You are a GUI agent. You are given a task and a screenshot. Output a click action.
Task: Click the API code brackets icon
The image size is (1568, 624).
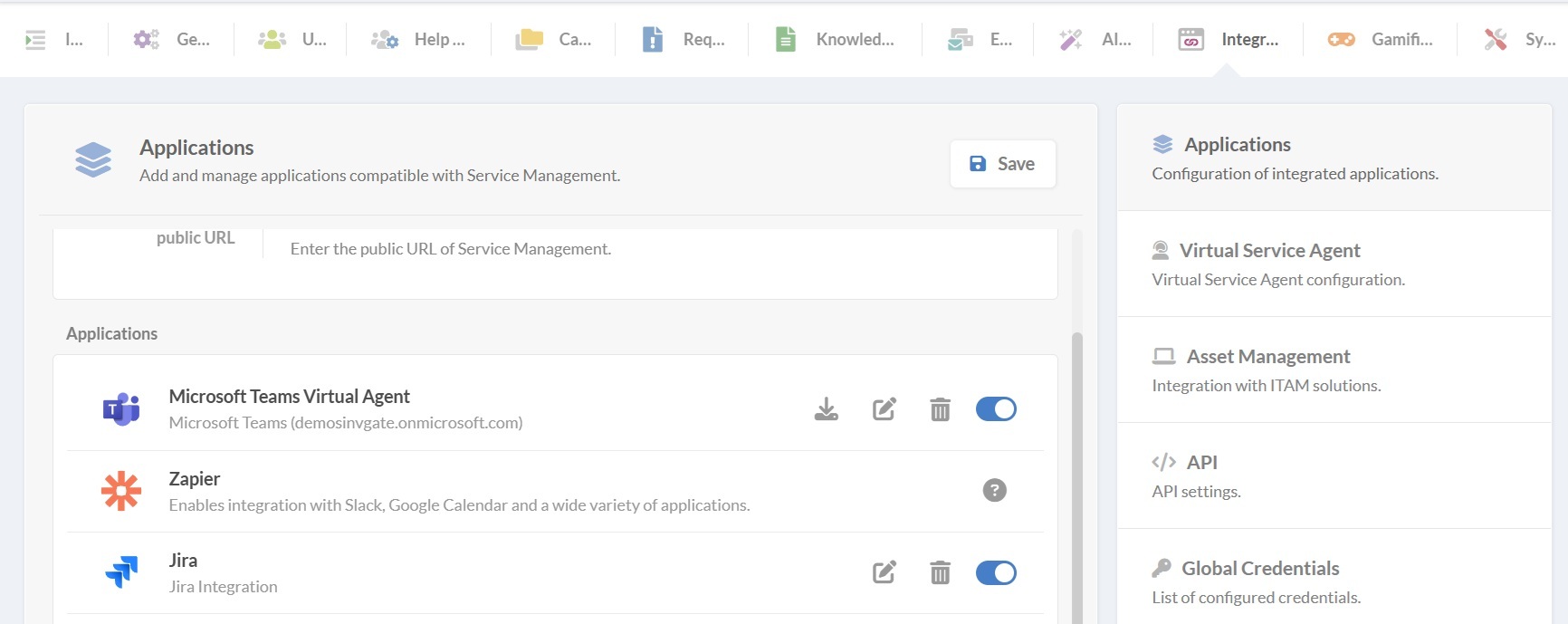pyautogui.click(x=1163, y=462)
